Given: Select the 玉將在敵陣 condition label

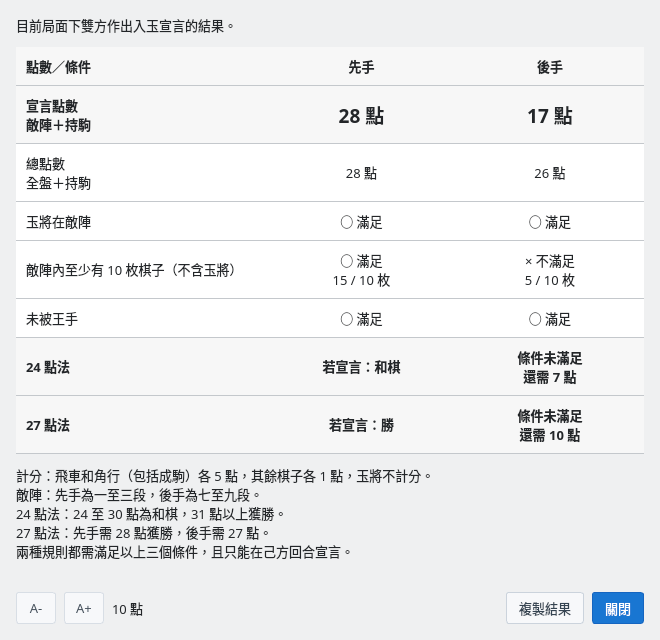Looking at the screenshot, I should pos(59,222).
